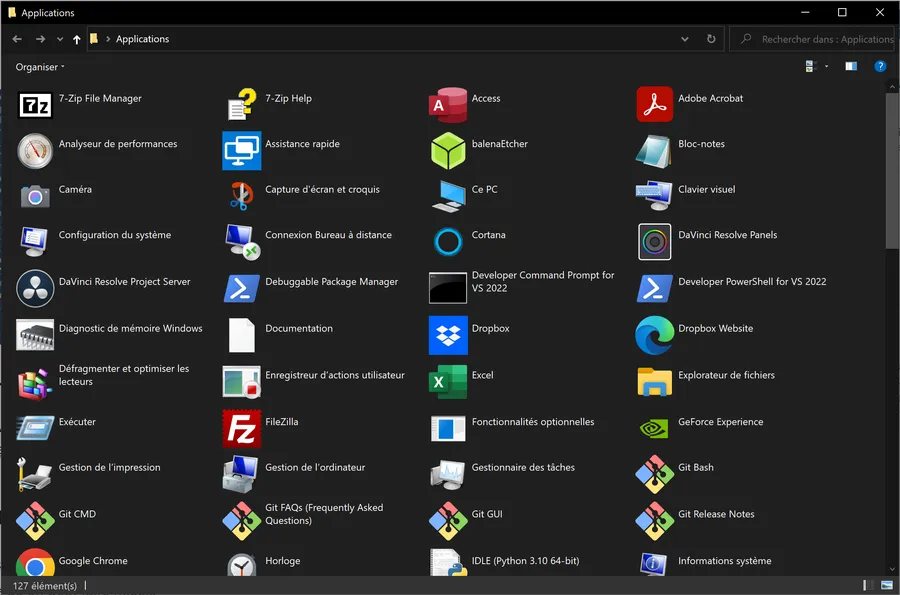Click the Caméra app icon
The height and width of the screenshot is (595, 900).
click(x=35, y=196)
